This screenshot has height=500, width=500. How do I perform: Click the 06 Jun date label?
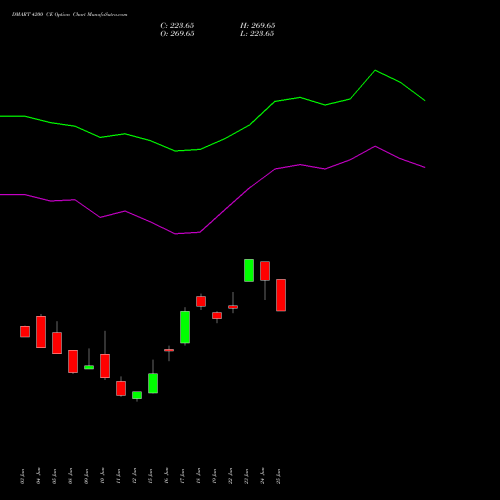70,476
